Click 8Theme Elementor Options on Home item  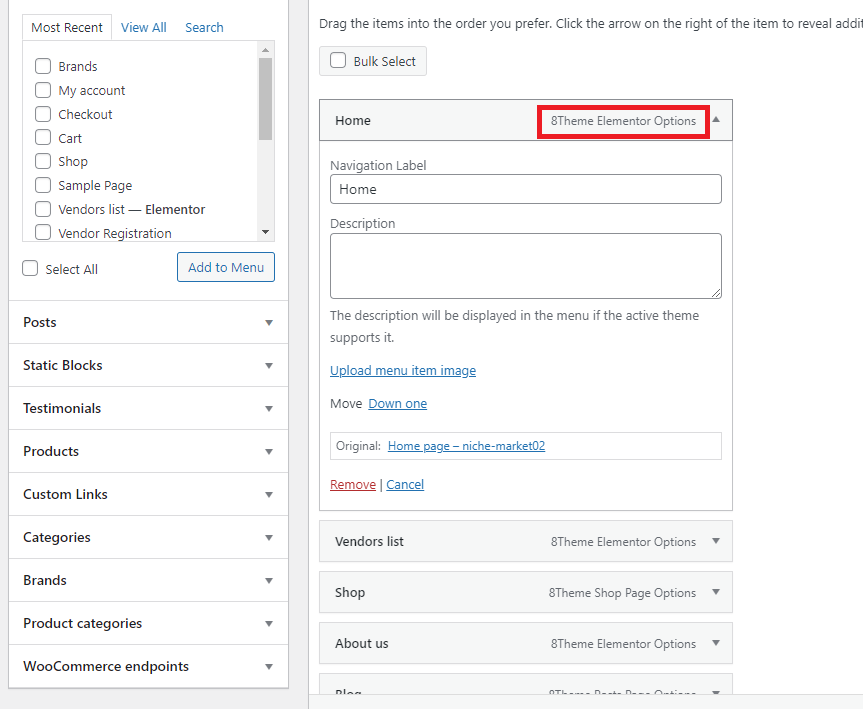coord(623,121)
